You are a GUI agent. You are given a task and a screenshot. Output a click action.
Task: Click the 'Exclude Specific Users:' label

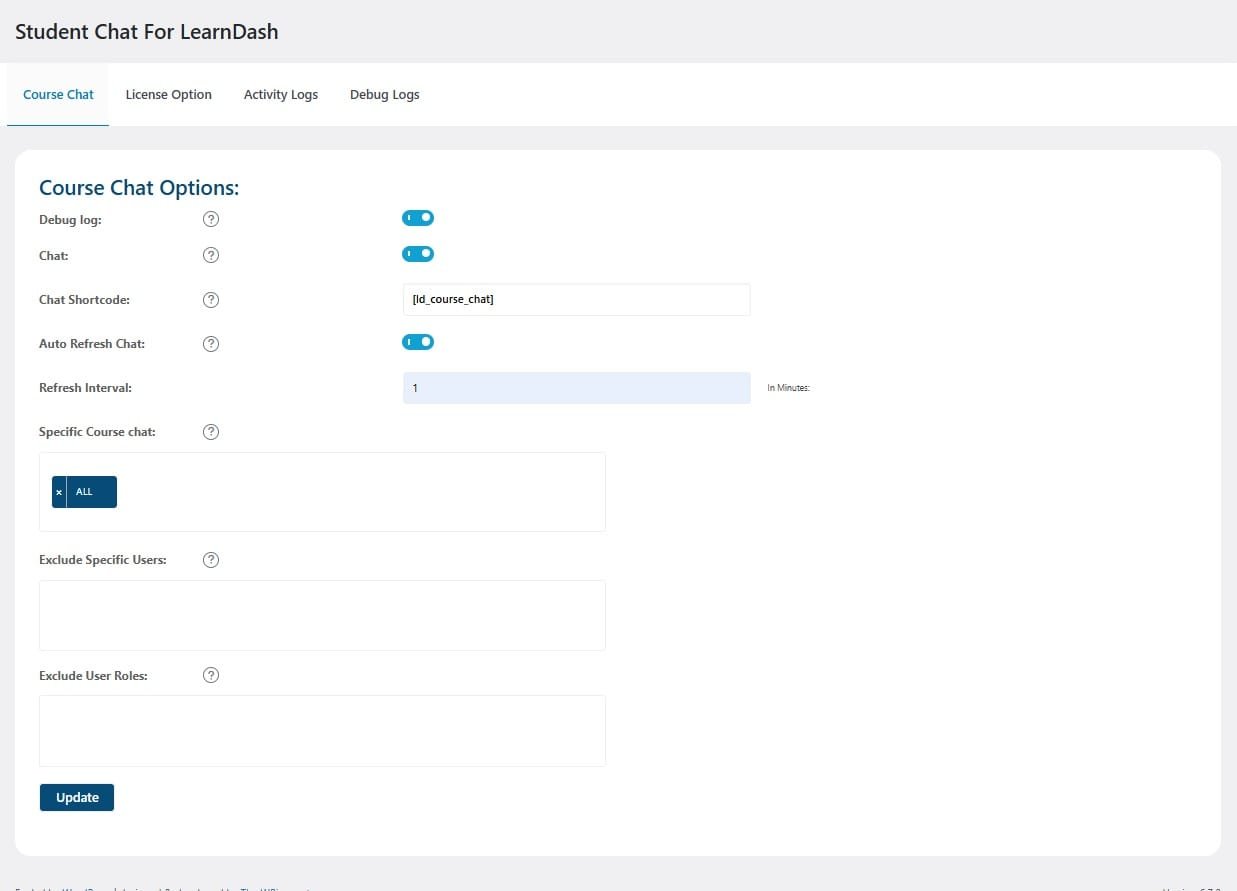[103, 560]
